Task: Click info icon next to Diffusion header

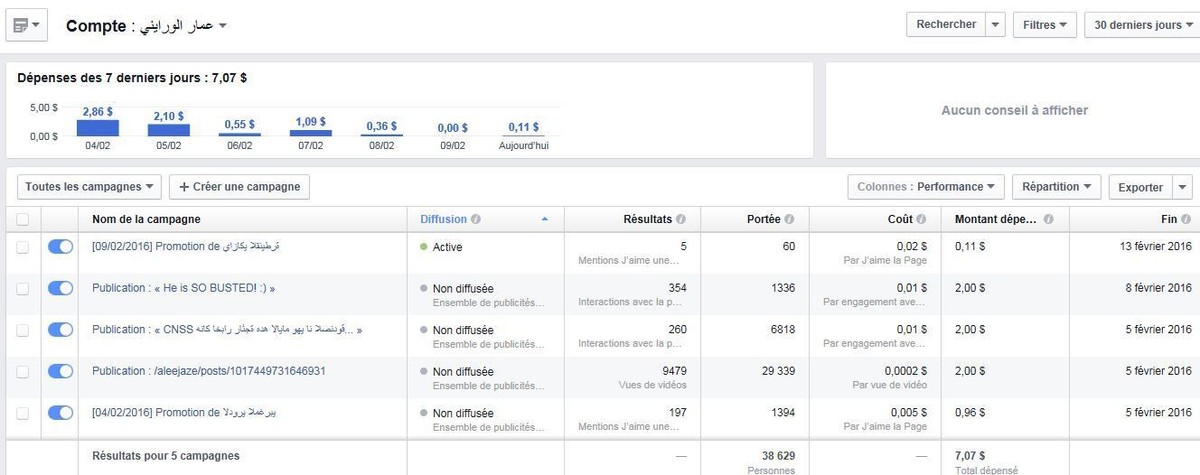Action: point(475,219)
